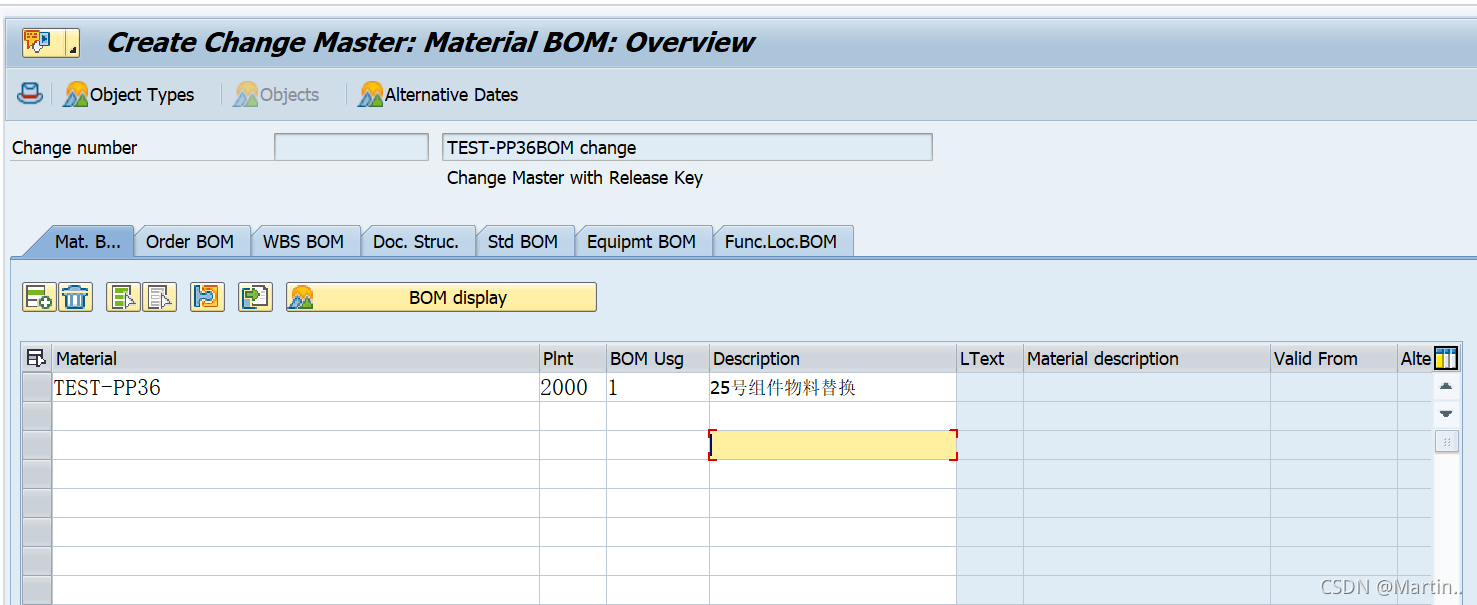The height and width of the screenshot is (605, 1477).
Task: Select the TEST-PP36 material cell
Action: [295, 387]
